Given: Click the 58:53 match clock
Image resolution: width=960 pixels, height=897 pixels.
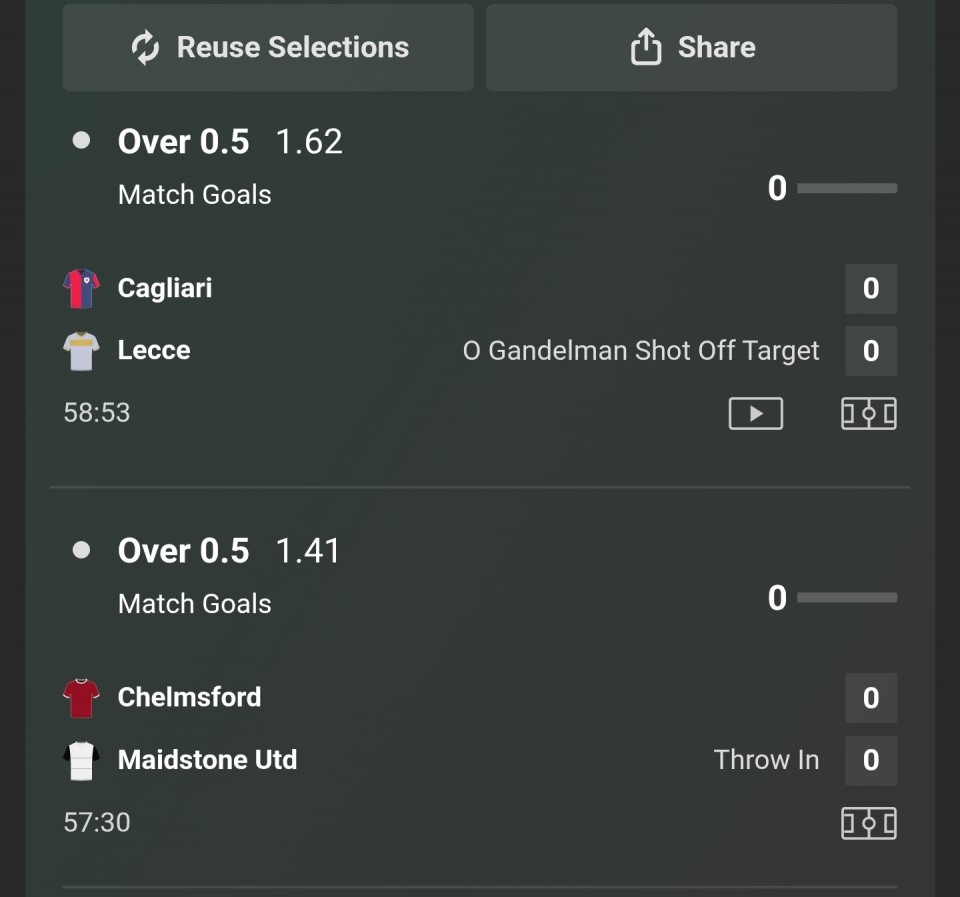Looking at the screenshot, I should (x=97, y=413).
